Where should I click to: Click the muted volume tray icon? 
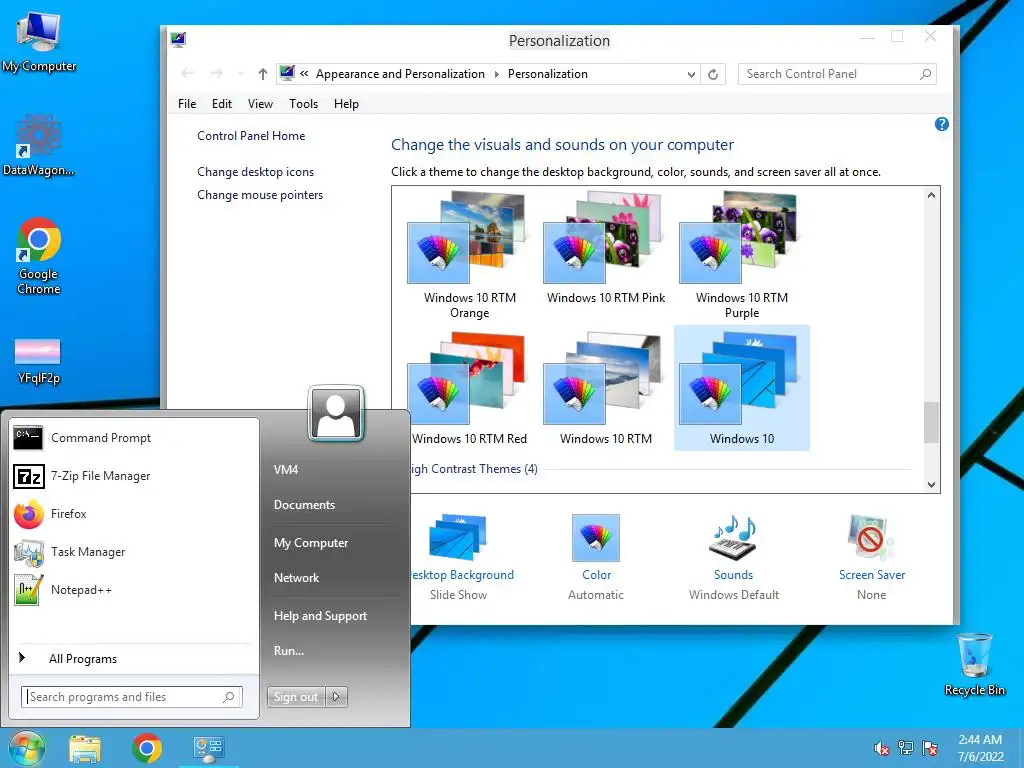coord(882,748)
